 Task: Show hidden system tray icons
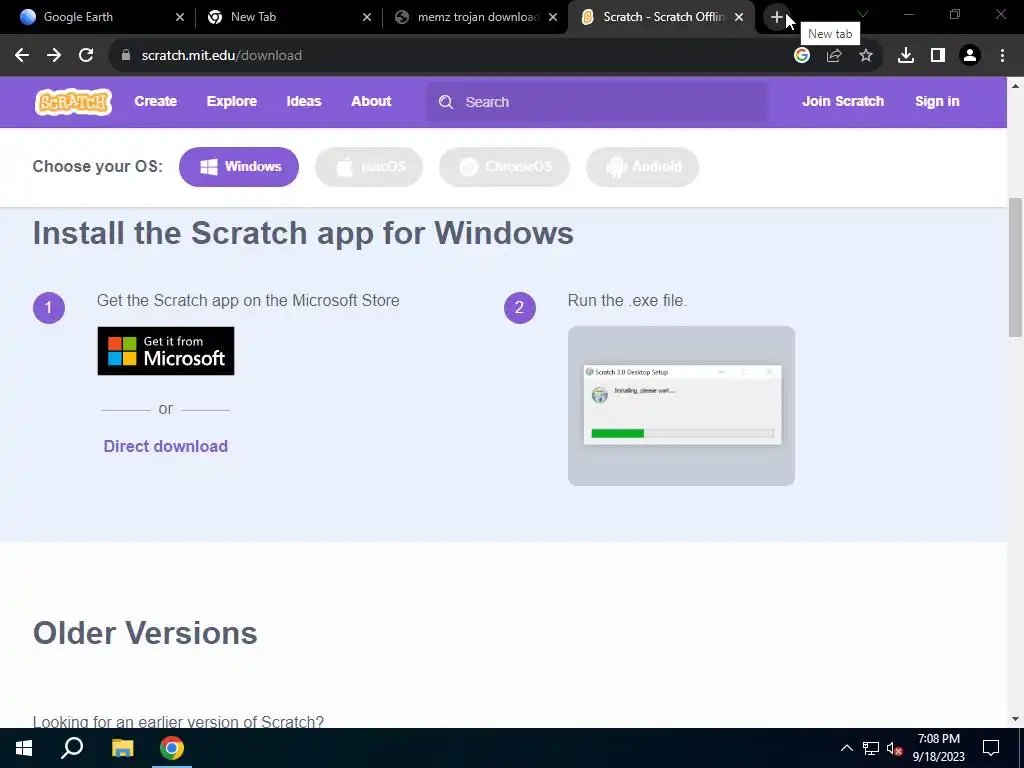click(846, 748)
